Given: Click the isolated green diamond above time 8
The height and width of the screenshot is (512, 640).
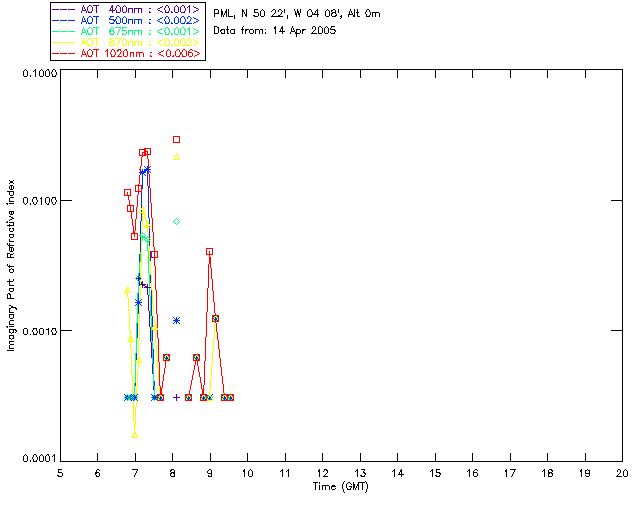Looking at the screenshot, I should [x=176, y=222].
